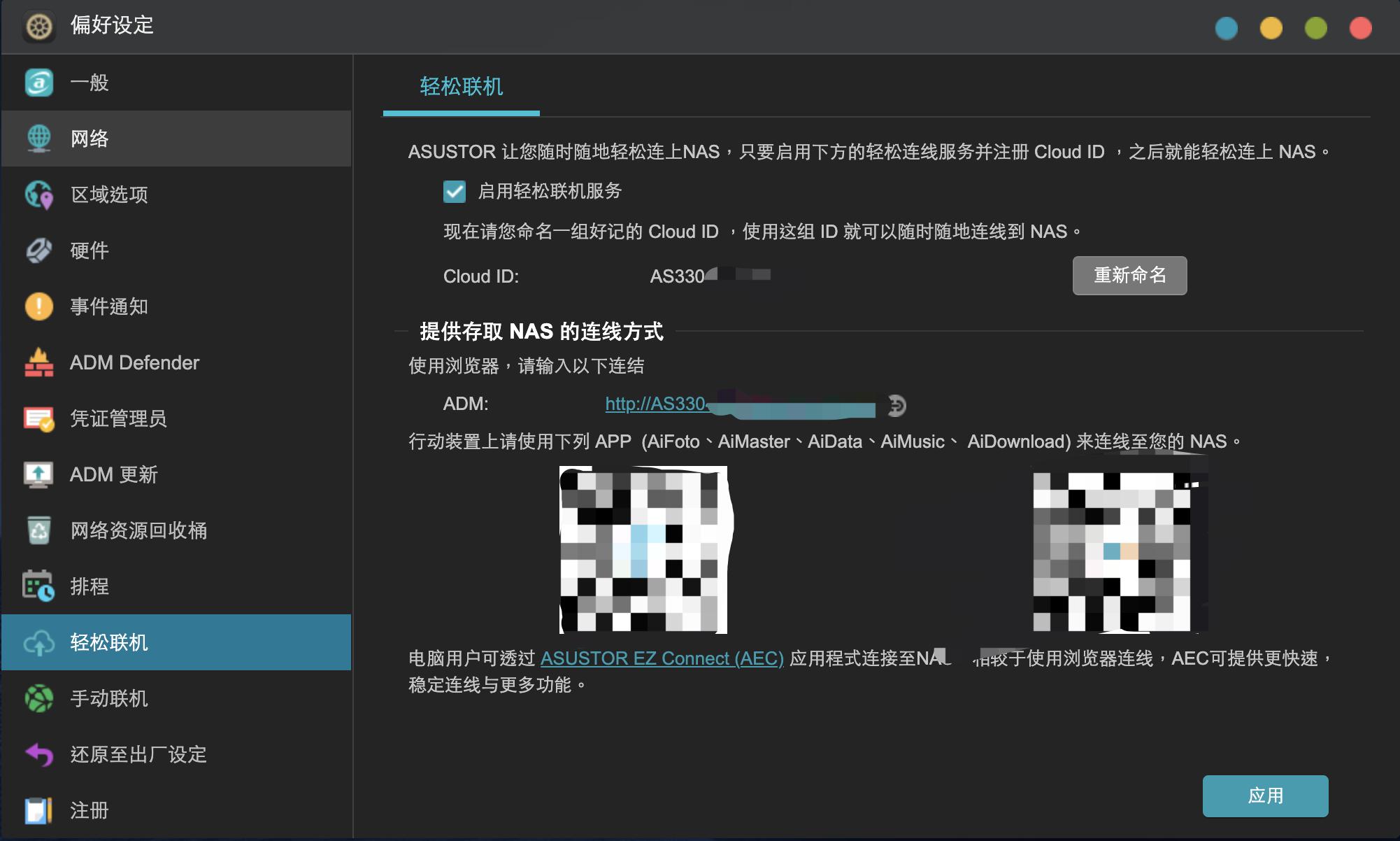Uncheck 启用轻松联机服务 checkbox
This screenshot has width=1400, height=841.
pyautogui.click(x=455, y=191)
